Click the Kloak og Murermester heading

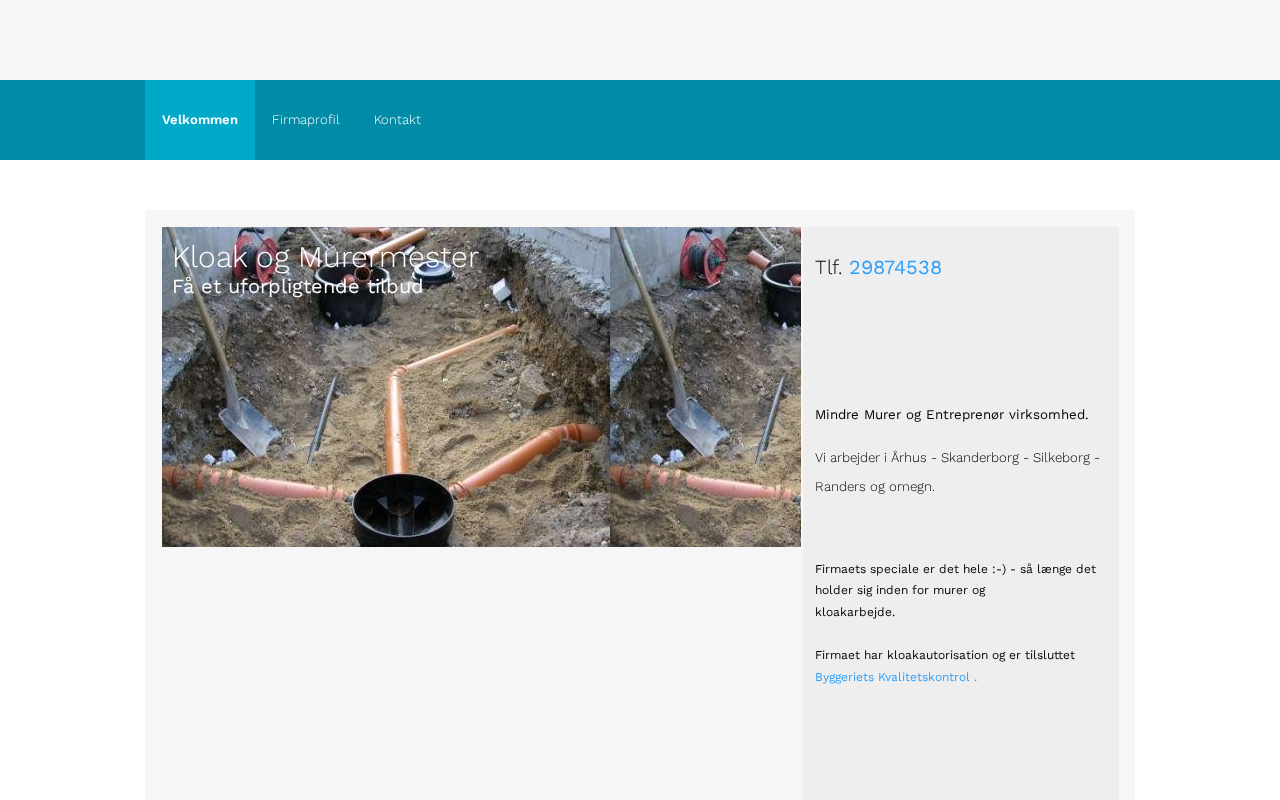tap(325, 258)
